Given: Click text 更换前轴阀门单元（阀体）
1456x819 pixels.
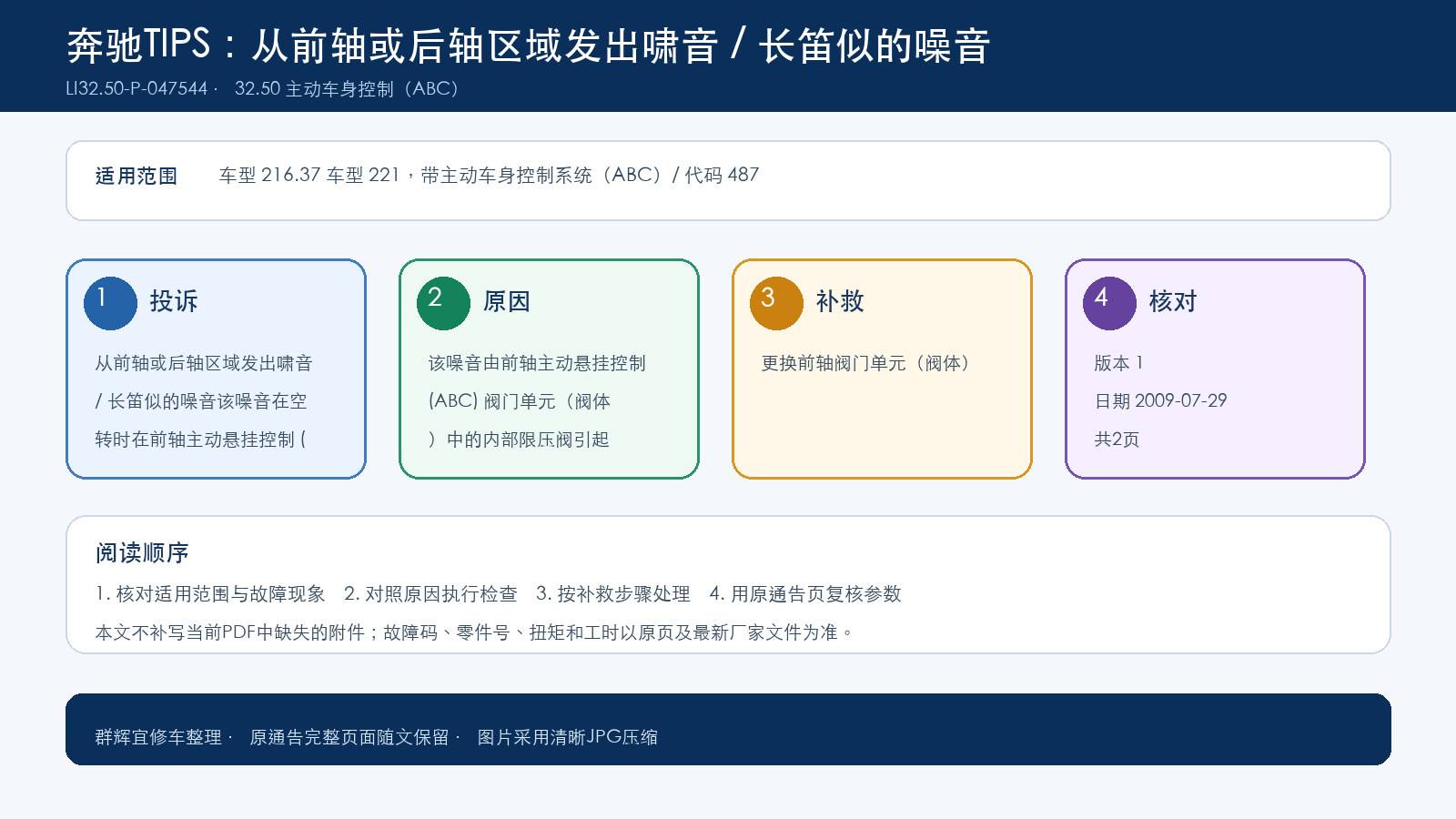Looking at the screenshot, I should (x=865, y=363).
